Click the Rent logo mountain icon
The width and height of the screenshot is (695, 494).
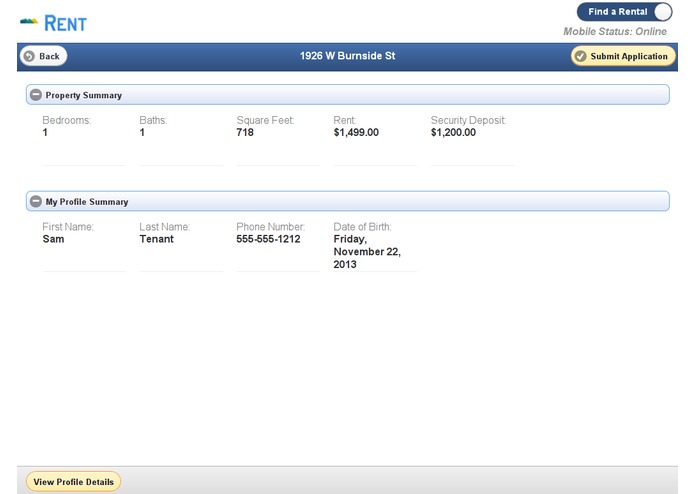click(x=29, y=21)
